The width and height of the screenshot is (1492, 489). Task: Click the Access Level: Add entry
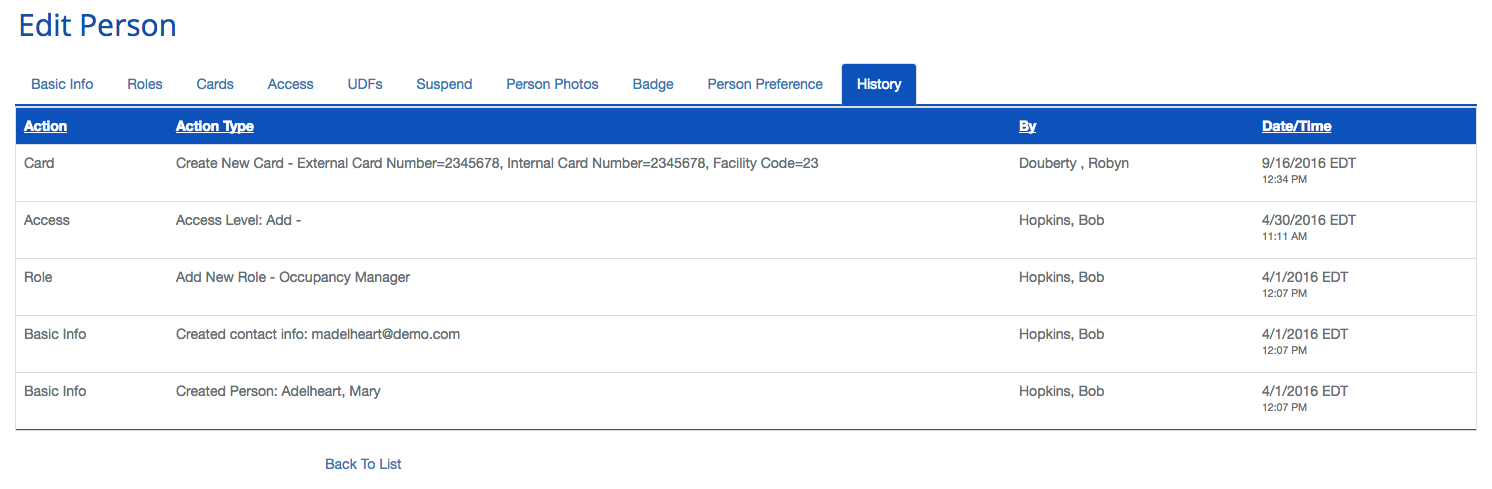[x=238, y=220]
